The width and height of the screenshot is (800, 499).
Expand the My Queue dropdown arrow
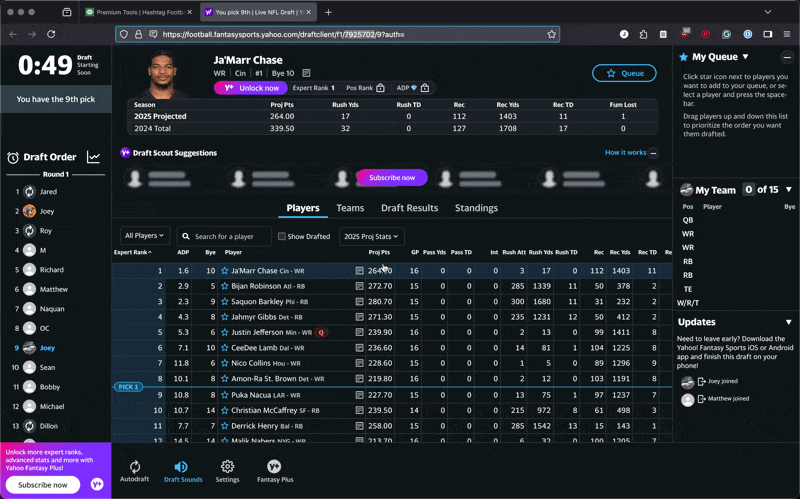(745, 57)
